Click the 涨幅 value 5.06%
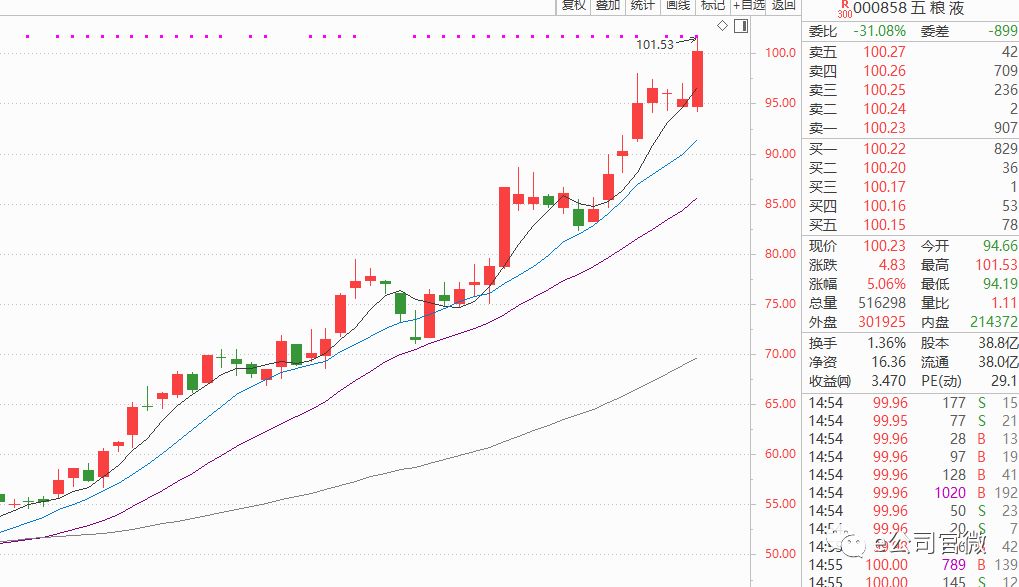 click(886, 284)
